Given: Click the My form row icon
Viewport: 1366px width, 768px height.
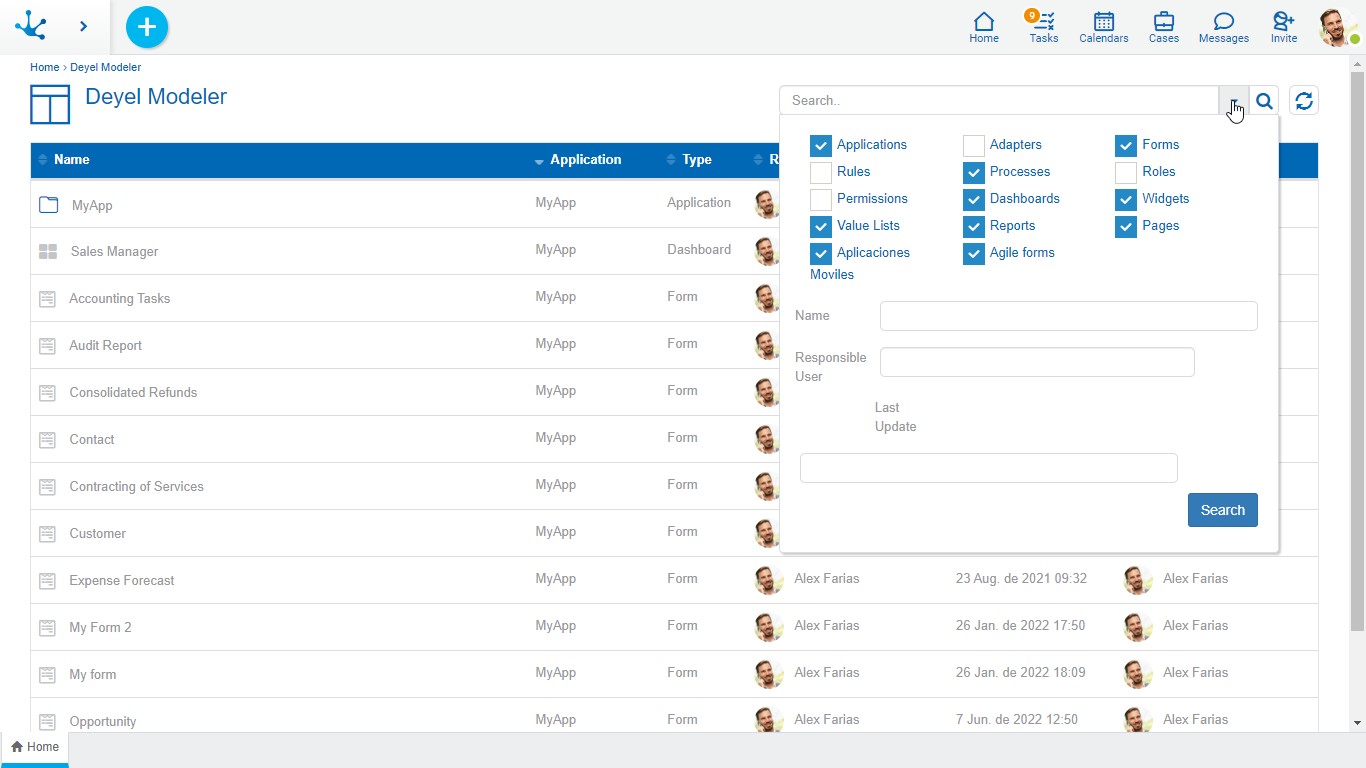Looking at the screenshot, I should click(47, 675).
